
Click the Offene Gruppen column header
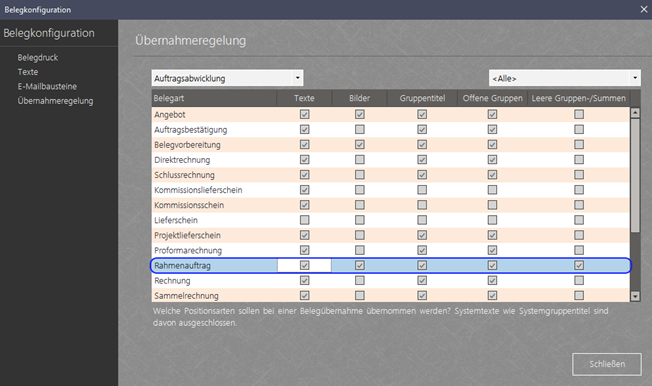[492, 98]
